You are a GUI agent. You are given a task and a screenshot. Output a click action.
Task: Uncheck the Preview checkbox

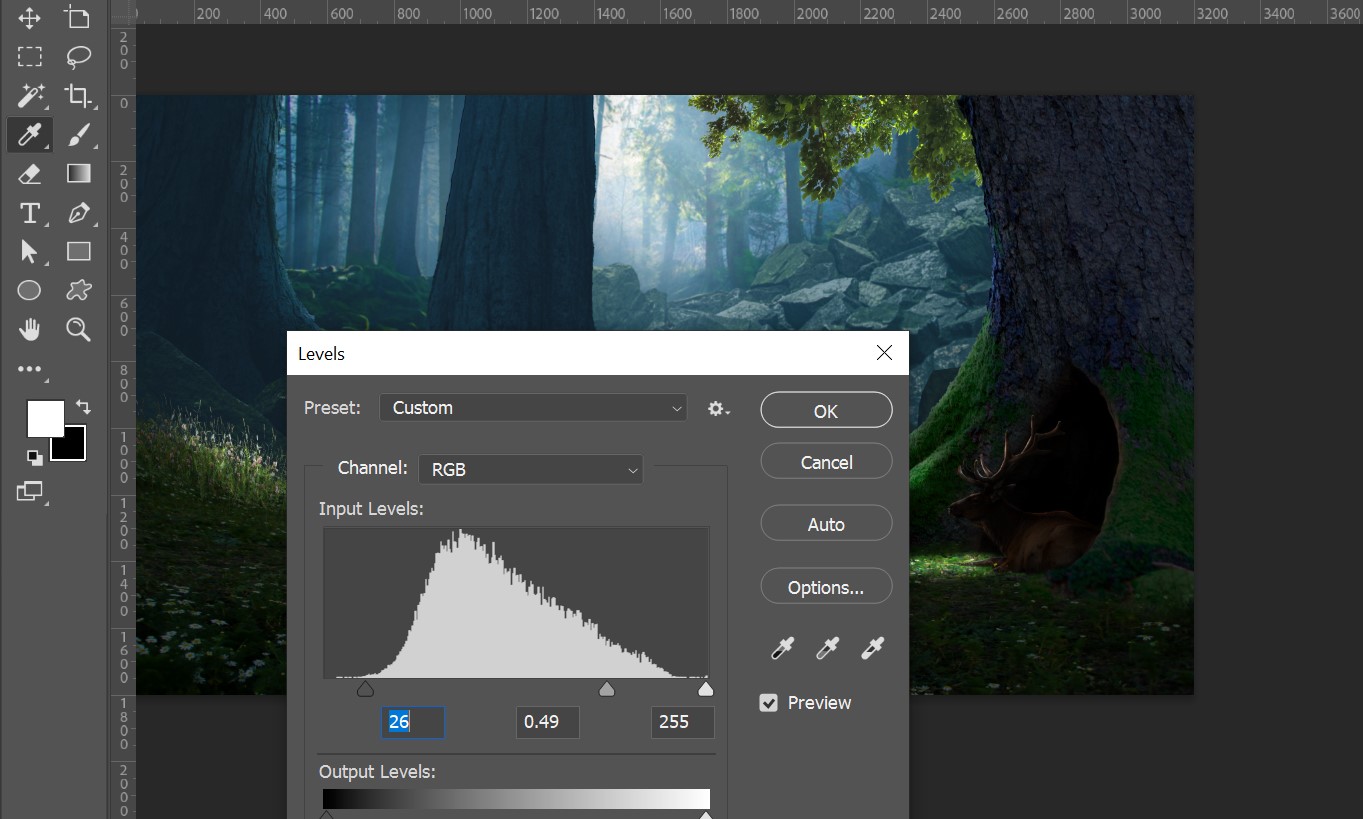tap(769, 703)
